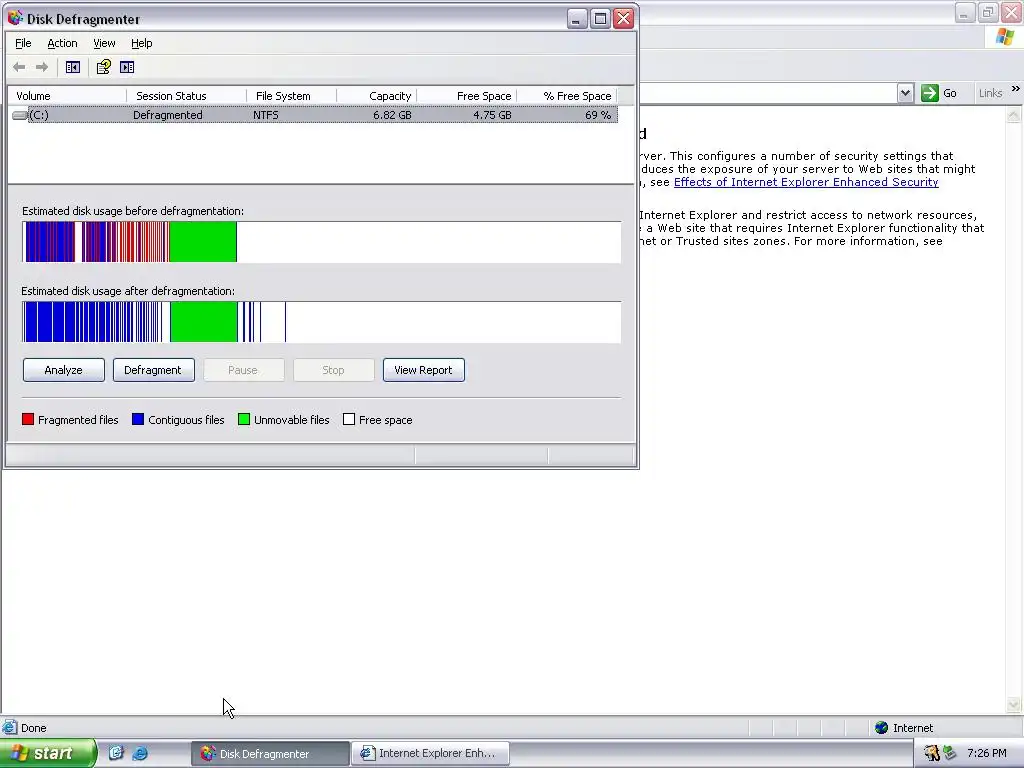Click the Links label in Internet Explorer
The width and height of the screenshot is (1024, 768).
[x=990, y=93]
